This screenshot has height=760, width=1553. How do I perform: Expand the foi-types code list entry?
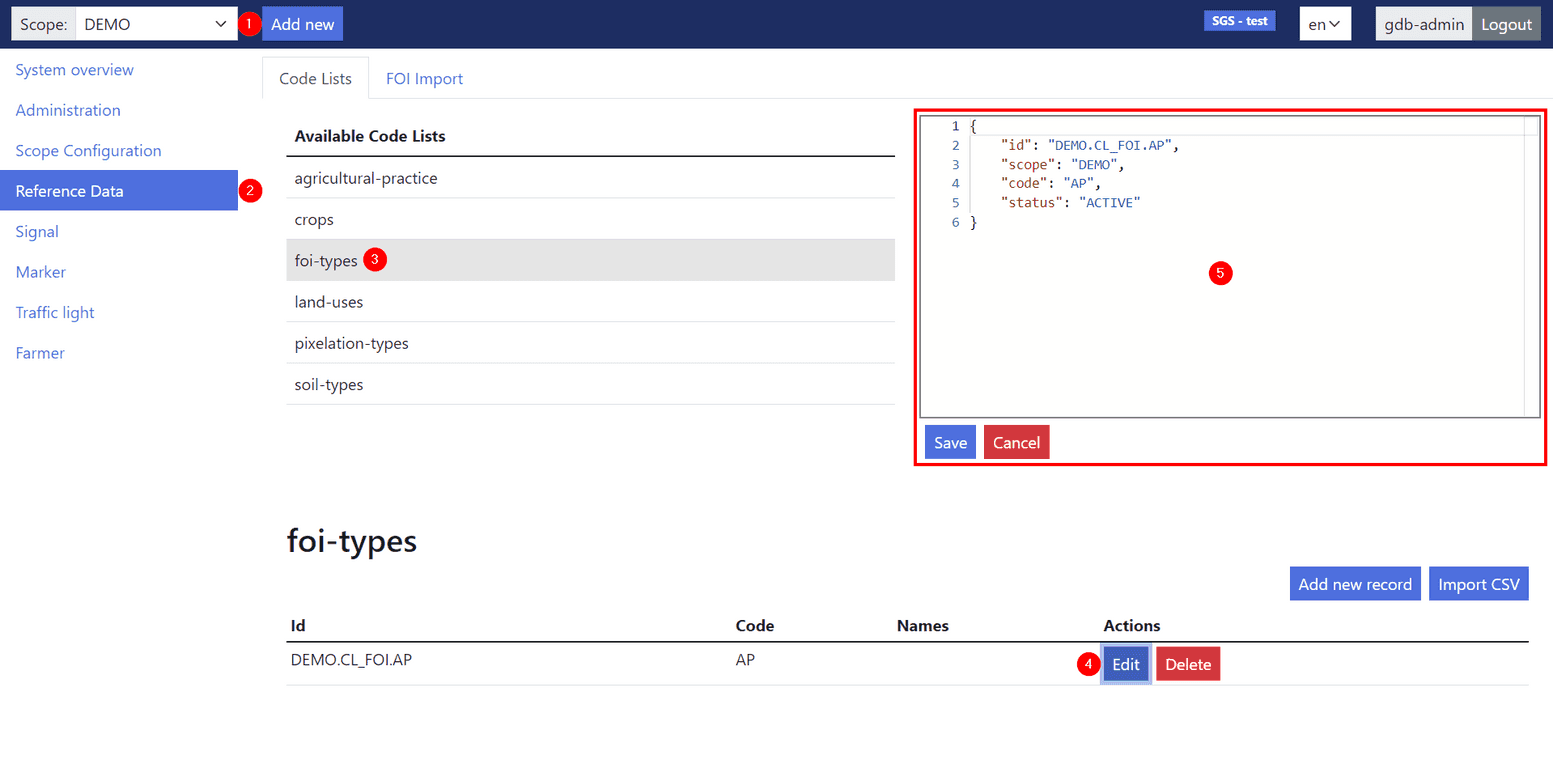pyautogui.click(x=325, y=259)
